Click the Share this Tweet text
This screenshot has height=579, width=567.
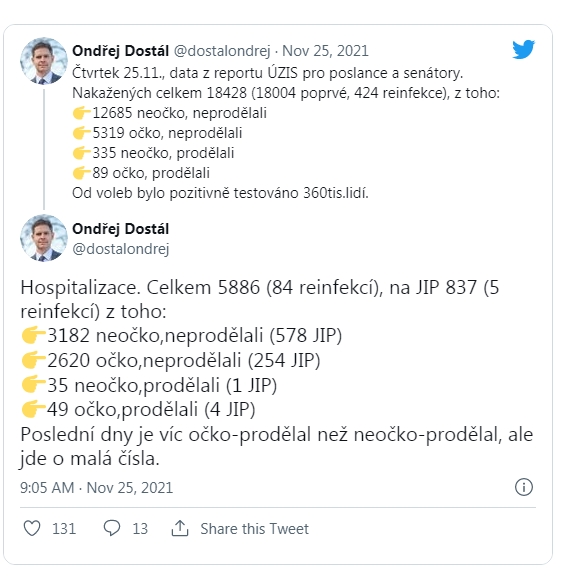(x=254, y=529)
